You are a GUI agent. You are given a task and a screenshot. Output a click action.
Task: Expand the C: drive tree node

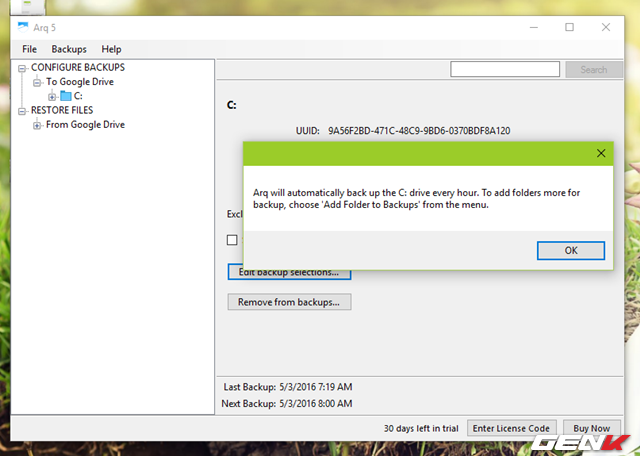tap(52, 96)
